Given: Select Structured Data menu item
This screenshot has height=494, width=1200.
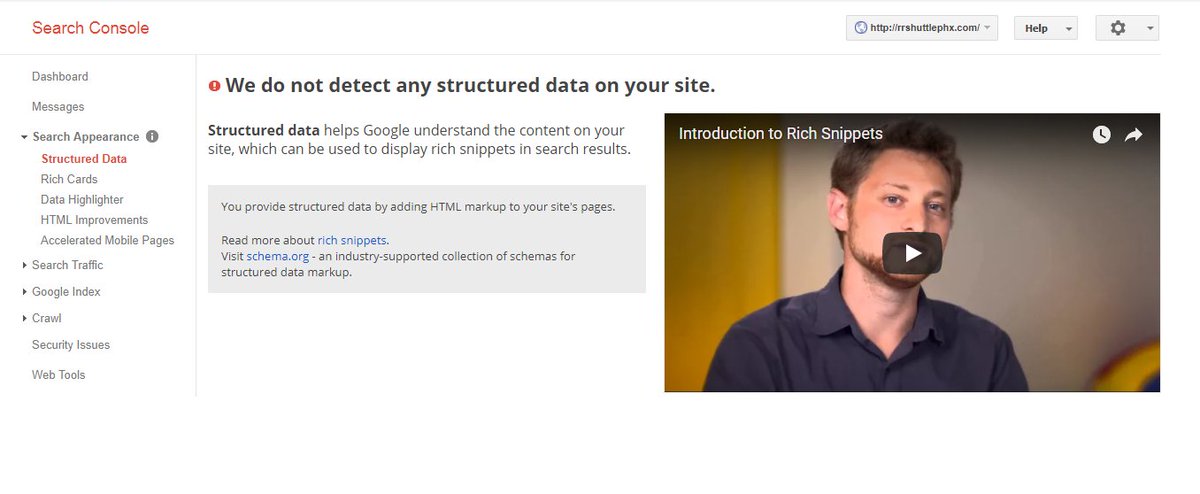Looking at the screenshot, I should tap(84, 159).
